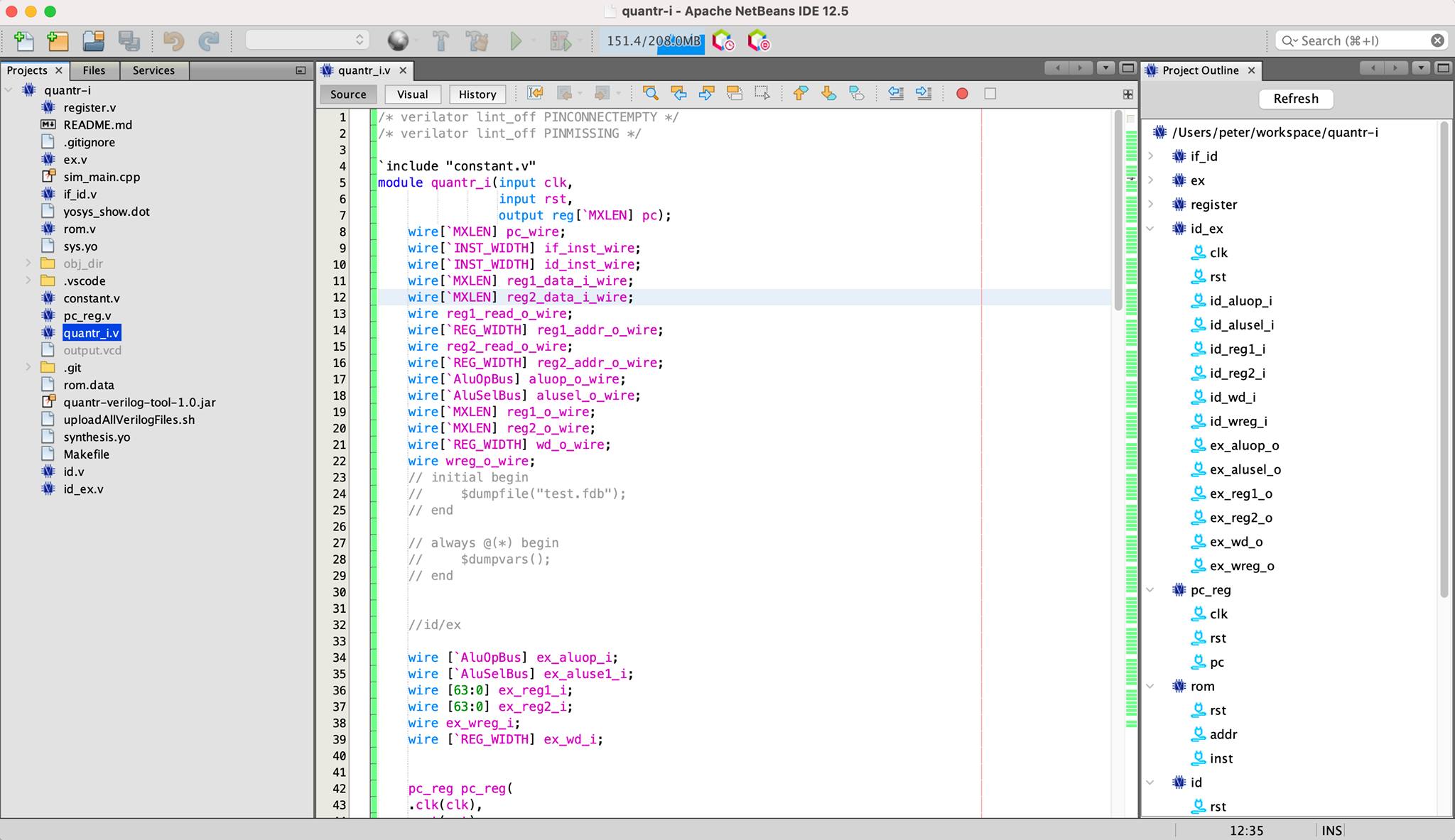Screen dimensions: 1455x840
Task: Click the INS insert mode indicator
Action: click(1331, 830)
